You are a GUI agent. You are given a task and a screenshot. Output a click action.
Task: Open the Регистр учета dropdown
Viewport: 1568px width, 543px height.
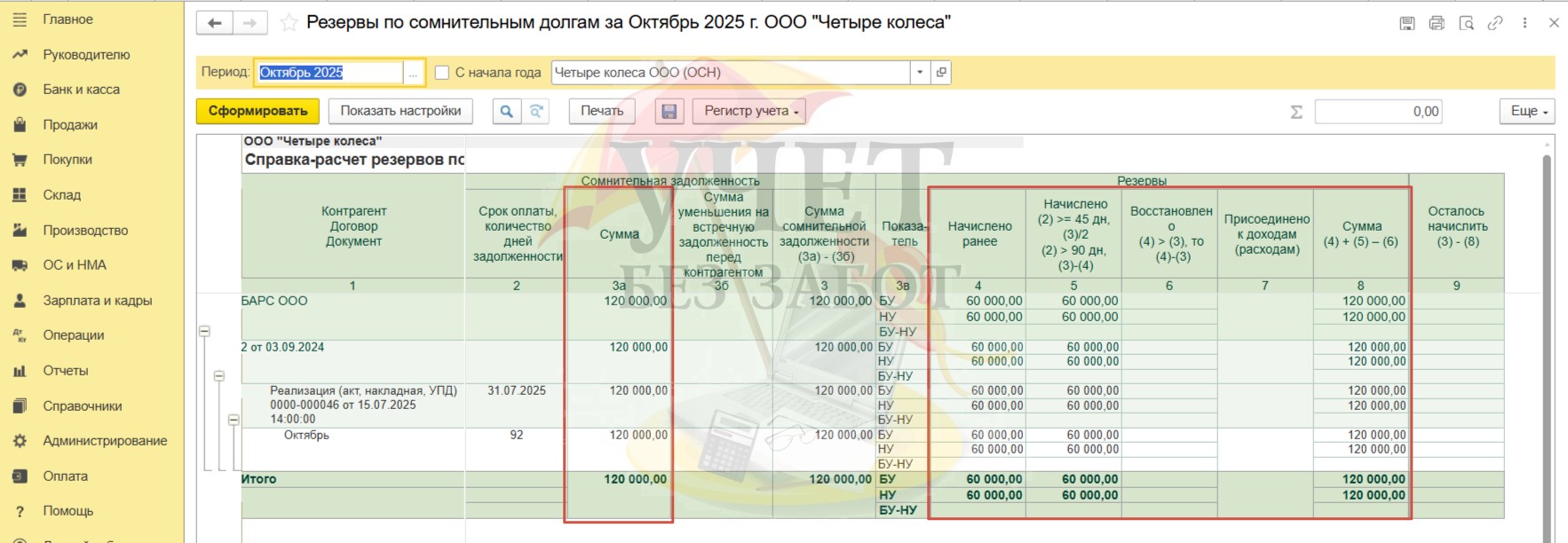point(748,111)
